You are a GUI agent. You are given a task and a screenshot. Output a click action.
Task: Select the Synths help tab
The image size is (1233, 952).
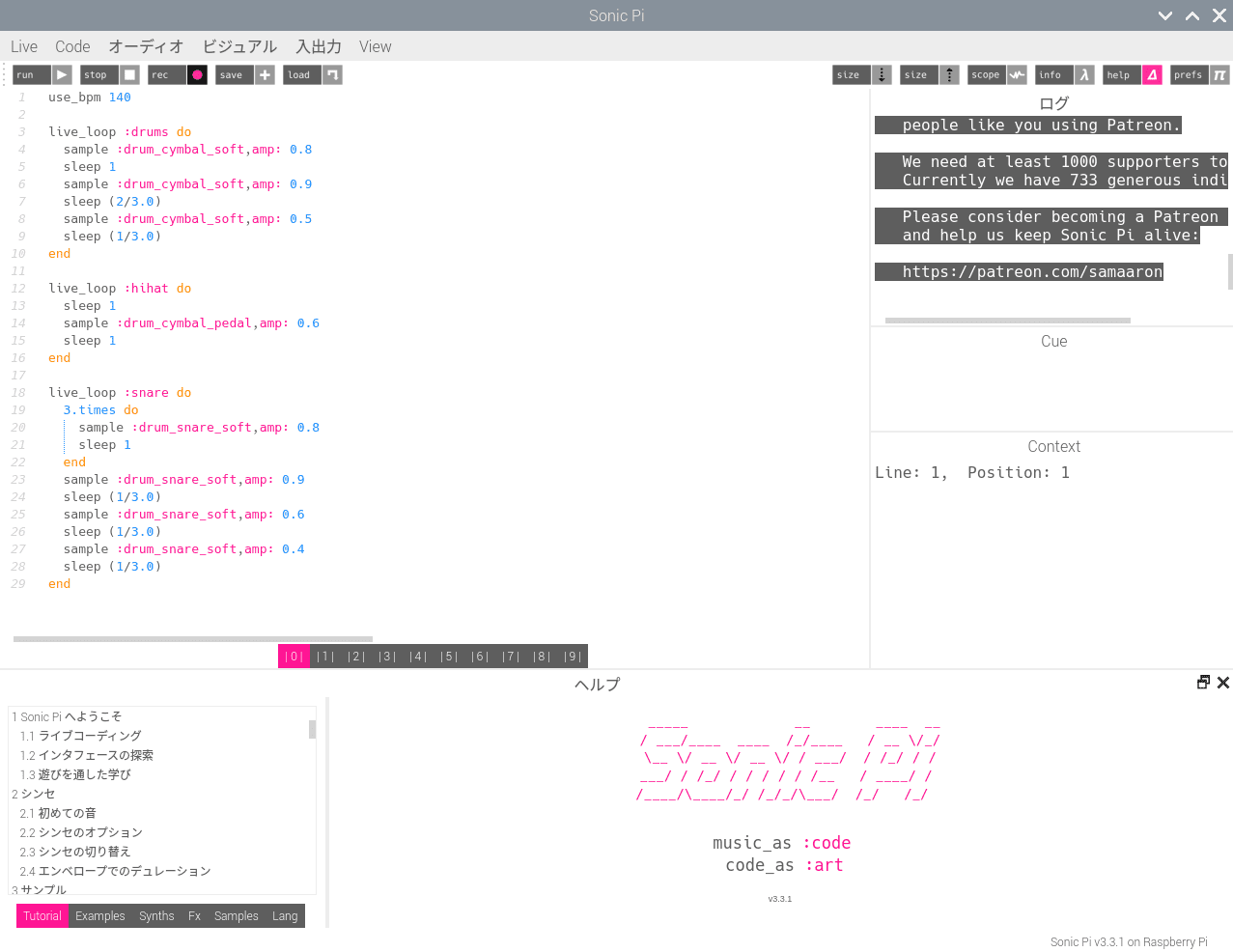pos(156,916)
